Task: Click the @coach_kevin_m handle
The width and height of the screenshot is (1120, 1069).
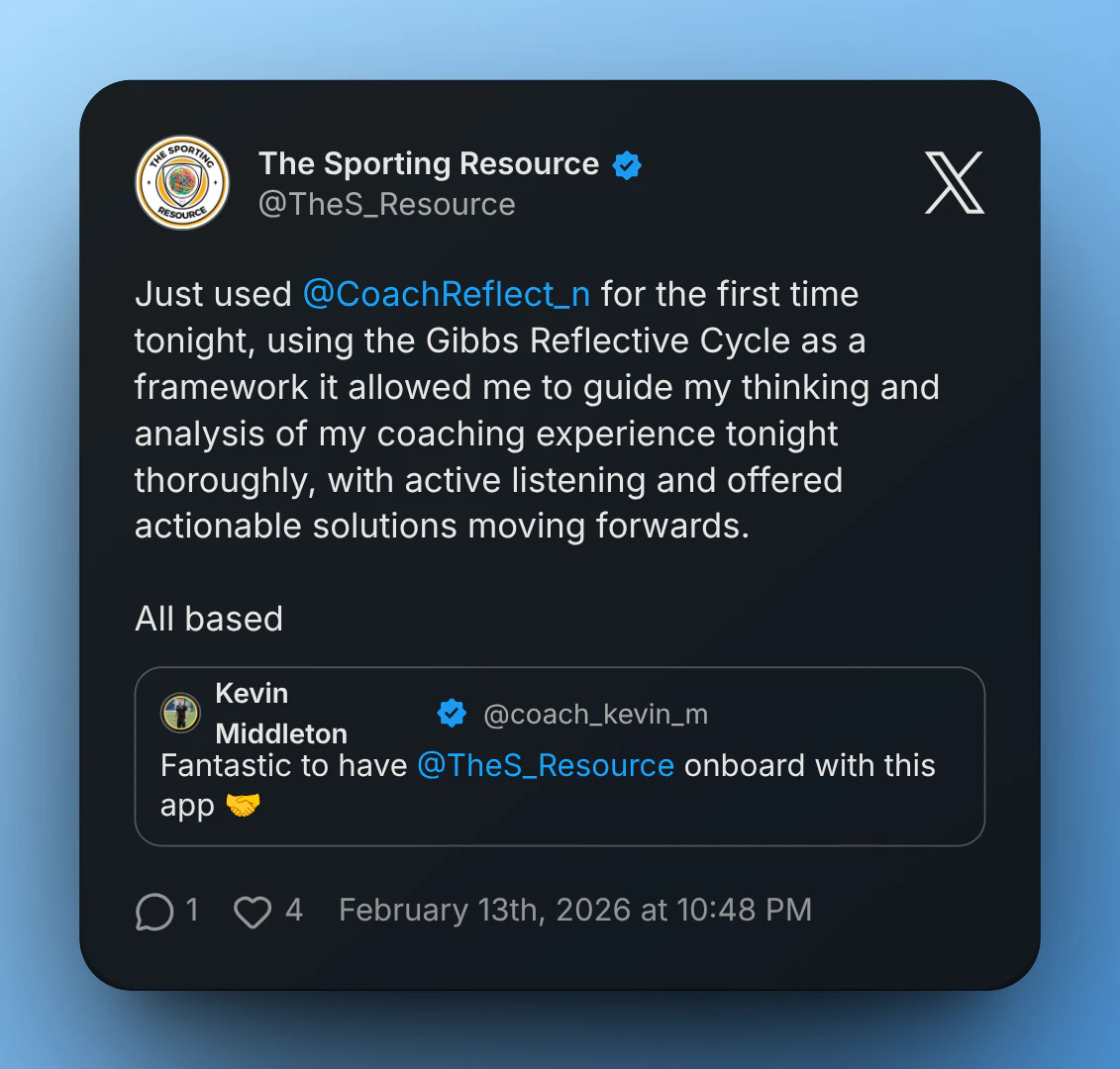Action: tap(595, 714)
